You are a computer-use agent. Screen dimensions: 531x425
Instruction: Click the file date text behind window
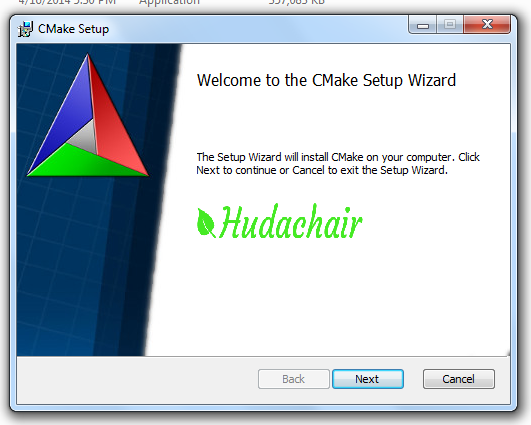[67, 3]
